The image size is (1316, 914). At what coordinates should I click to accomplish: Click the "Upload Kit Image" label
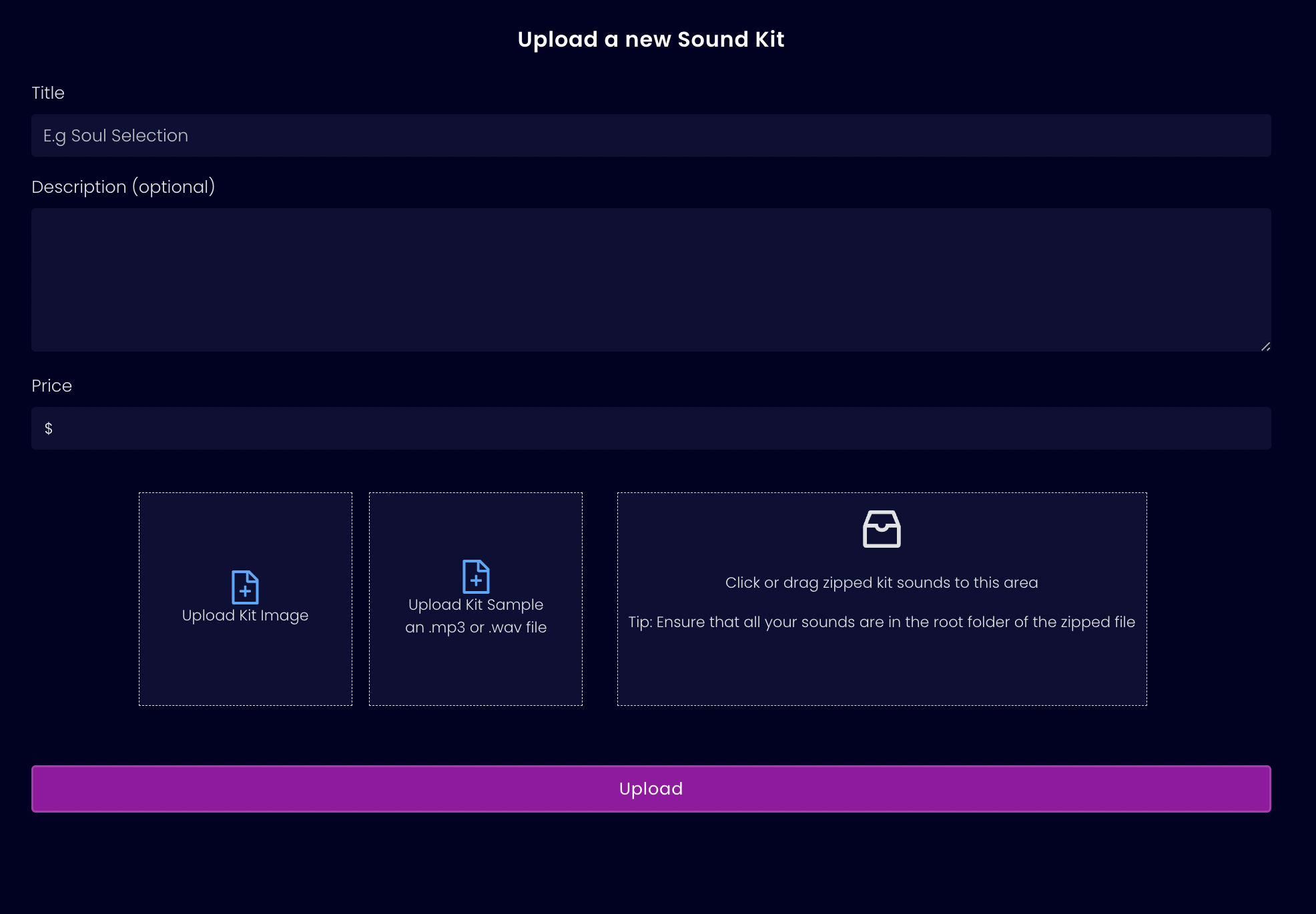pos(245,615)
